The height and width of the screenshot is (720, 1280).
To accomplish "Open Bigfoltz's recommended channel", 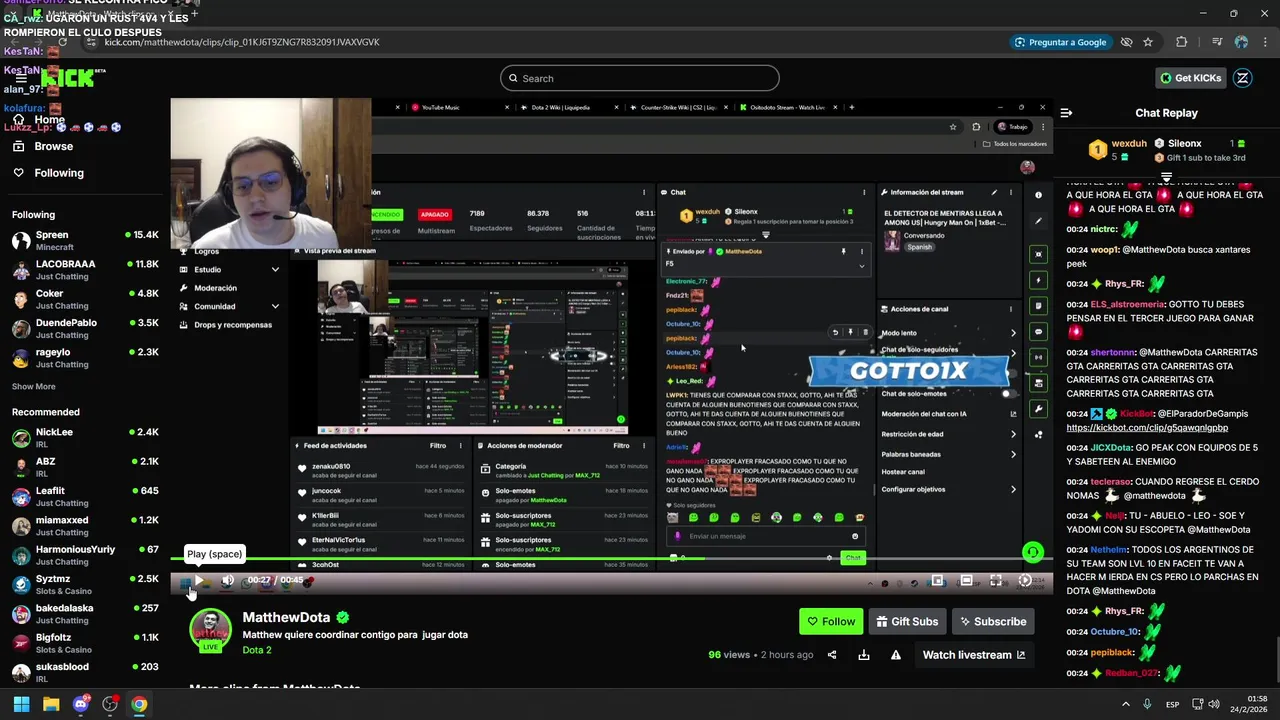I will (84, 643).
